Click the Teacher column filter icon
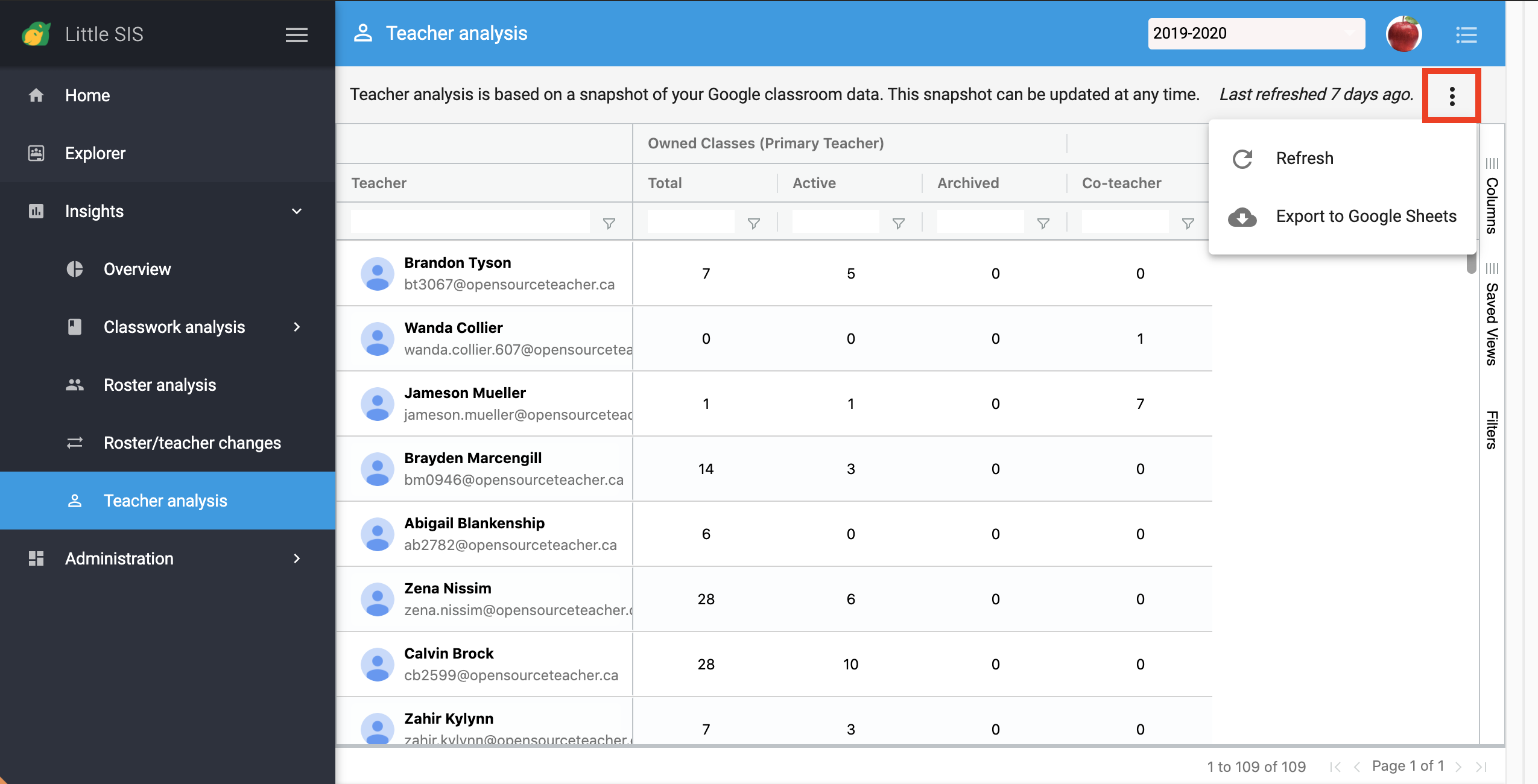 pos(609,224)
